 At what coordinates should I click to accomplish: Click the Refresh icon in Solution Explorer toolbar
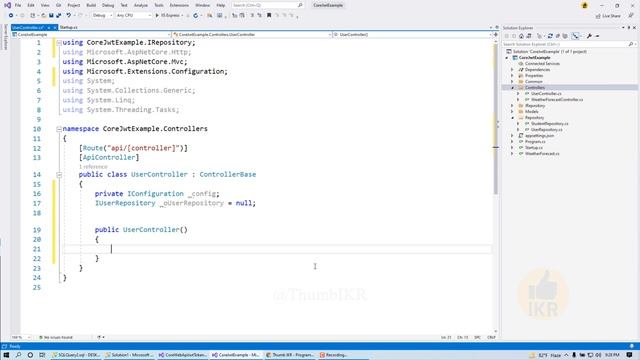[550, 36]
